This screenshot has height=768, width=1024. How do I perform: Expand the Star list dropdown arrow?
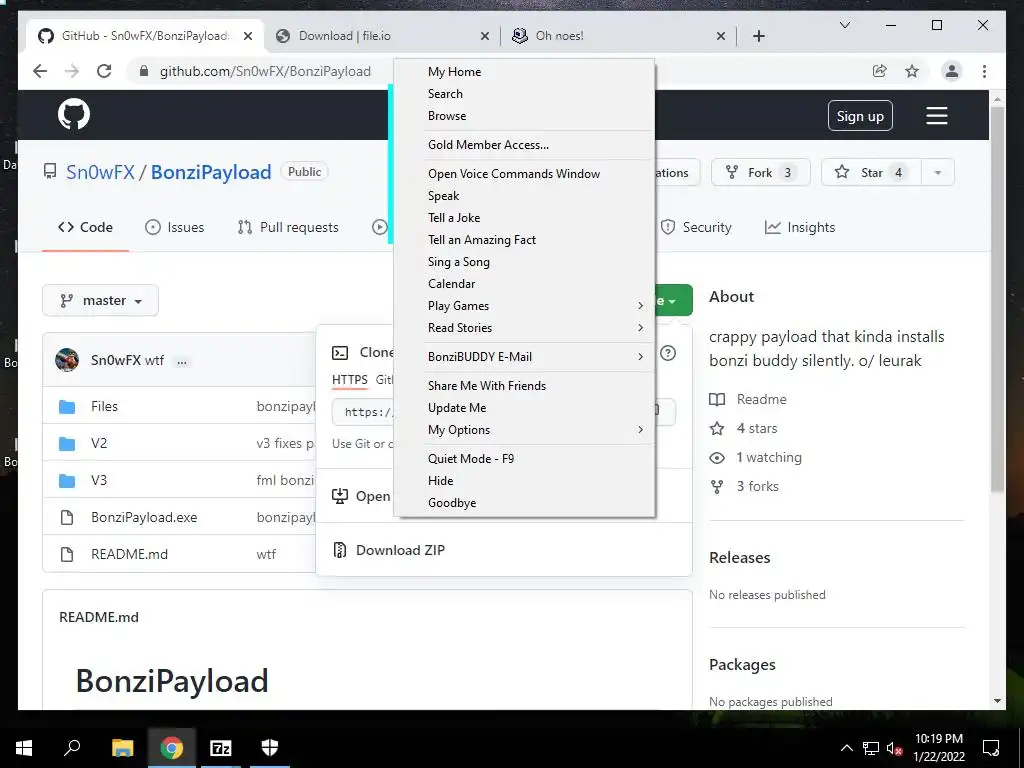click(938, 172)
